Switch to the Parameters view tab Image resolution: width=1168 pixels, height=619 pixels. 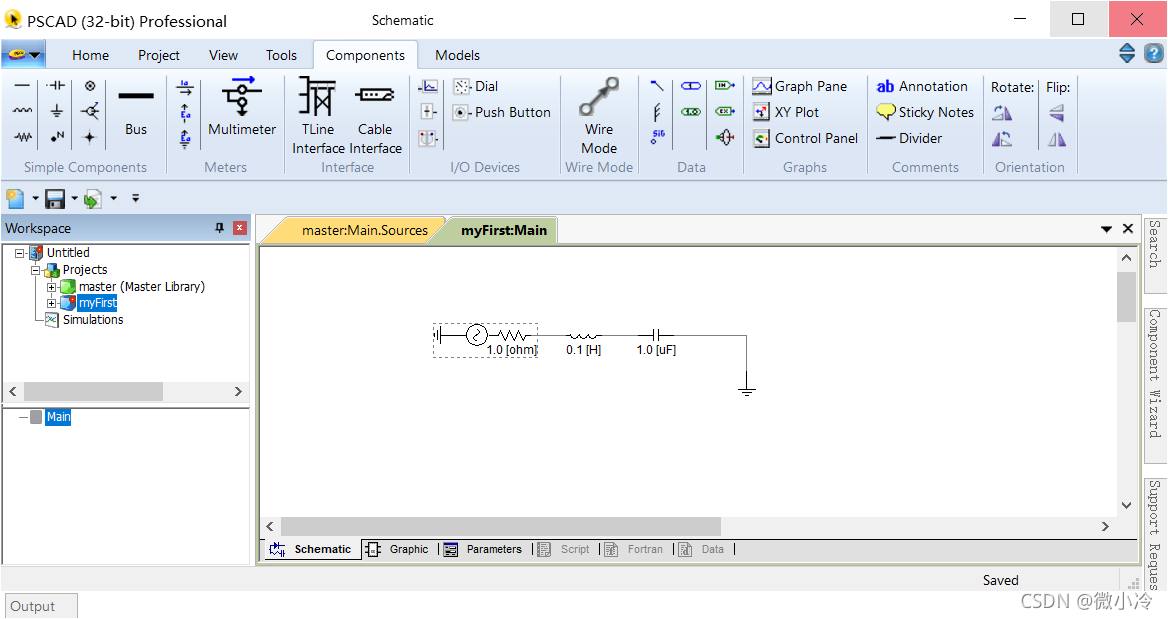(485, 550)
